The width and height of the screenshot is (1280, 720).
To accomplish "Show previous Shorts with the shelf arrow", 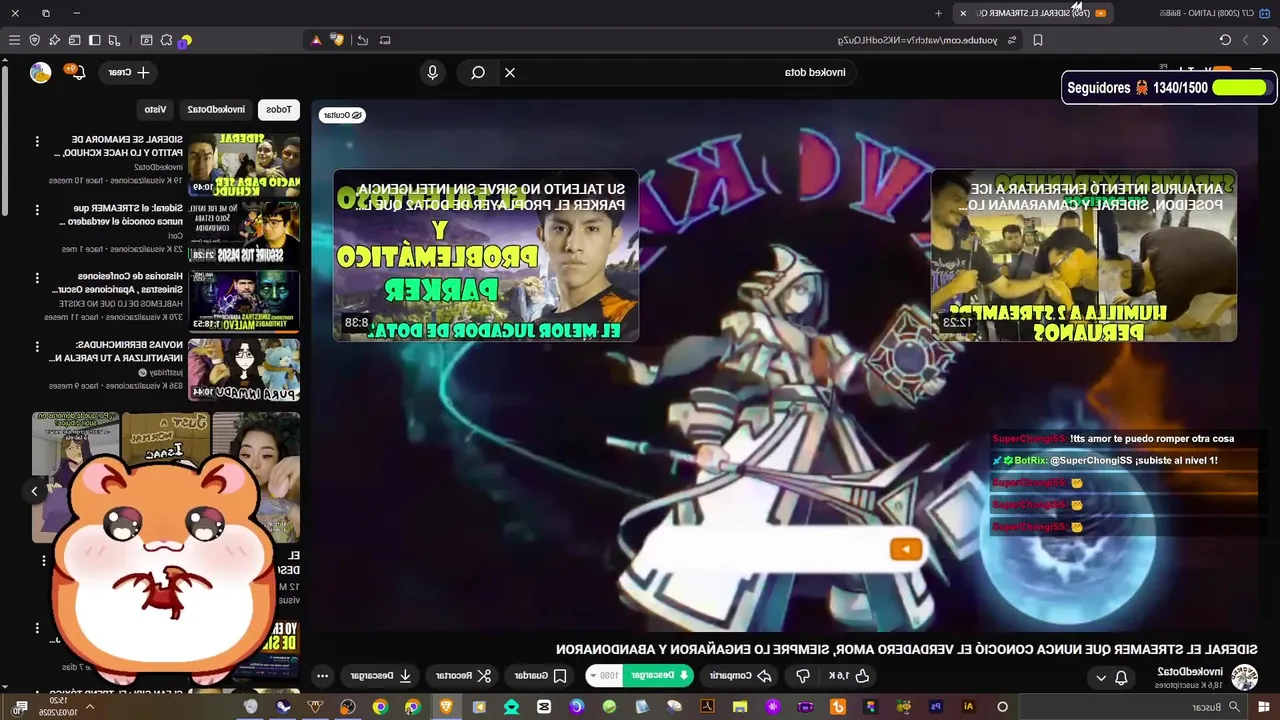I will (34, 491).
